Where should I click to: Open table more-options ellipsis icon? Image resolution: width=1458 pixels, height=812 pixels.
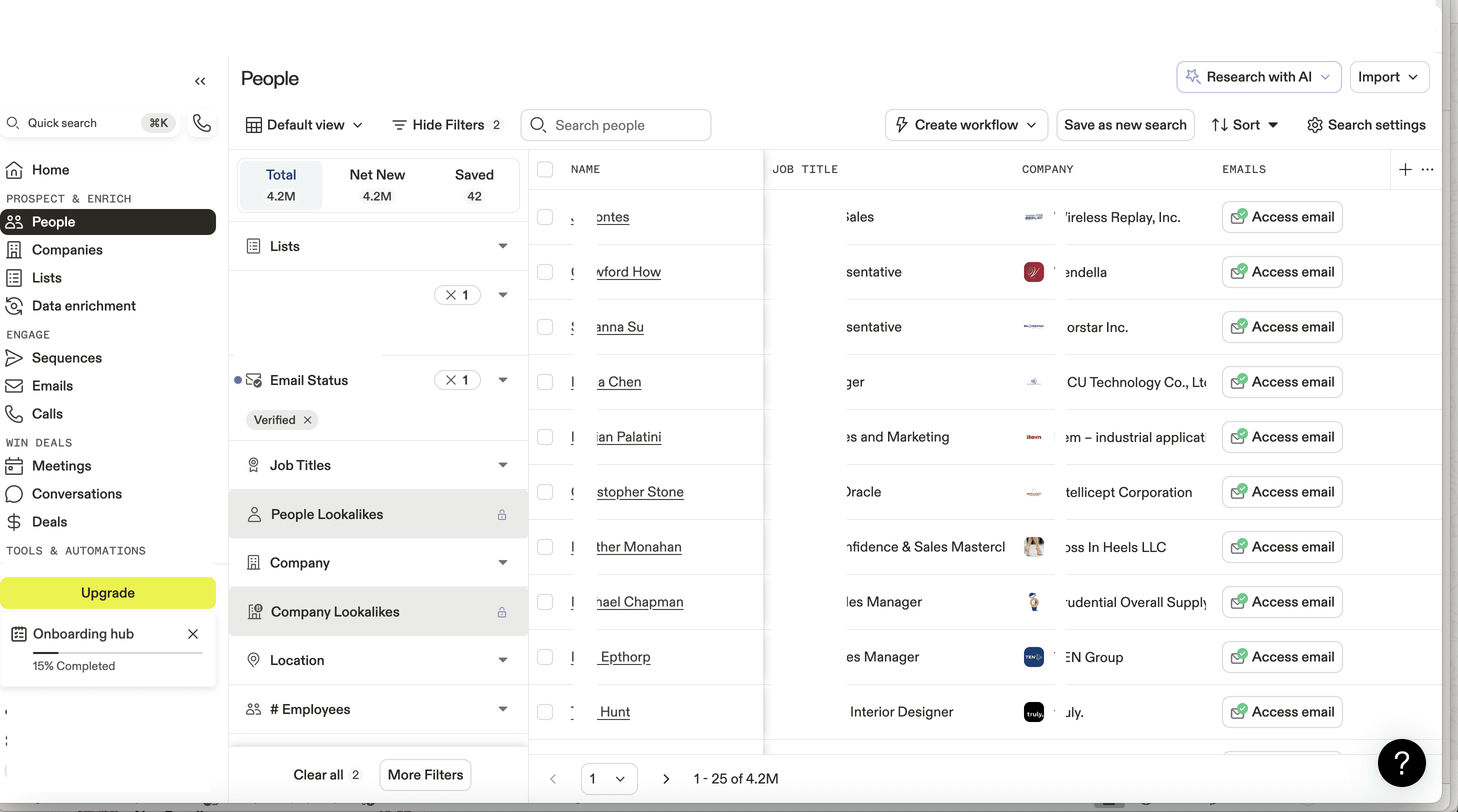point(1427,169)
